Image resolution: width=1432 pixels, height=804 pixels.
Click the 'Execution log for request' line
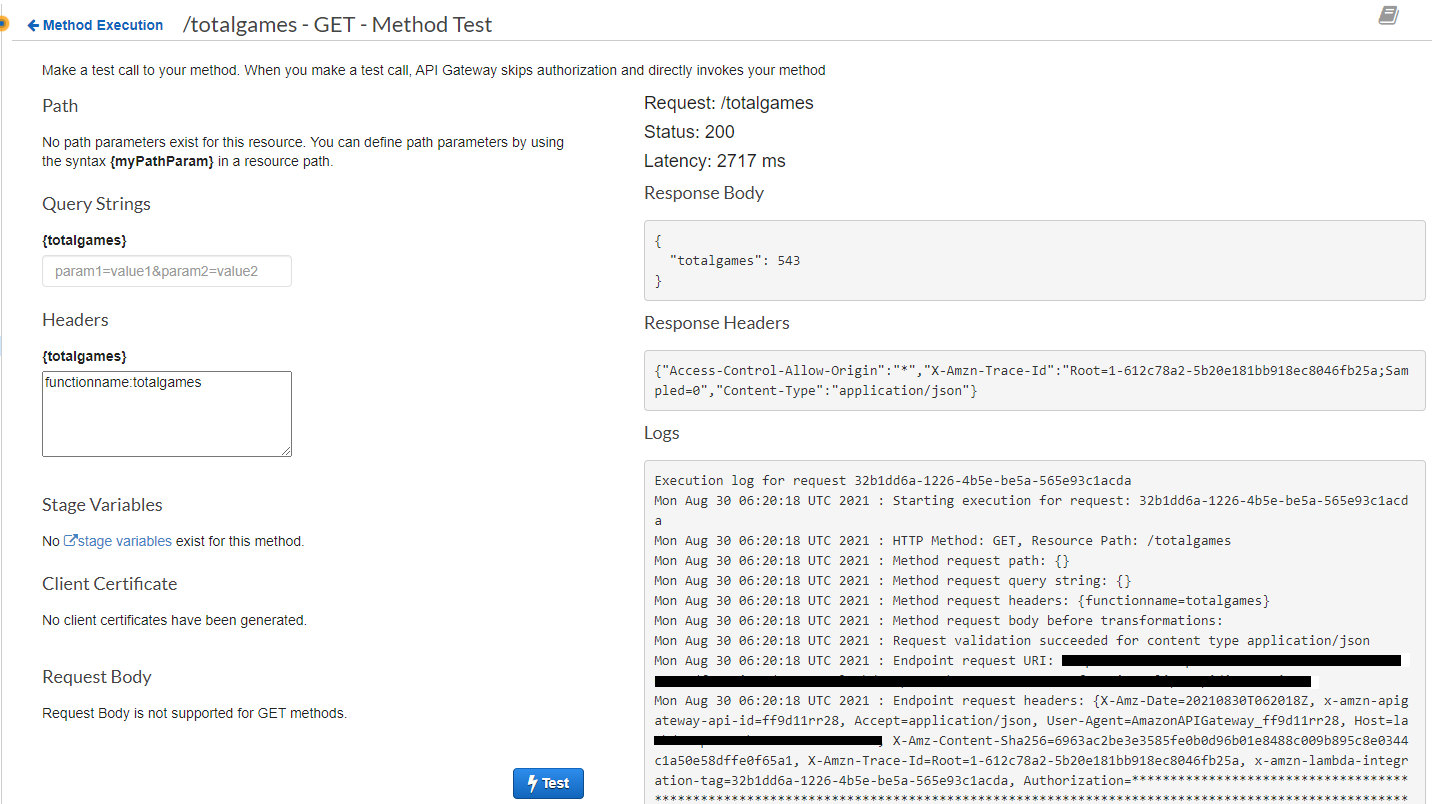pos(893,481)
